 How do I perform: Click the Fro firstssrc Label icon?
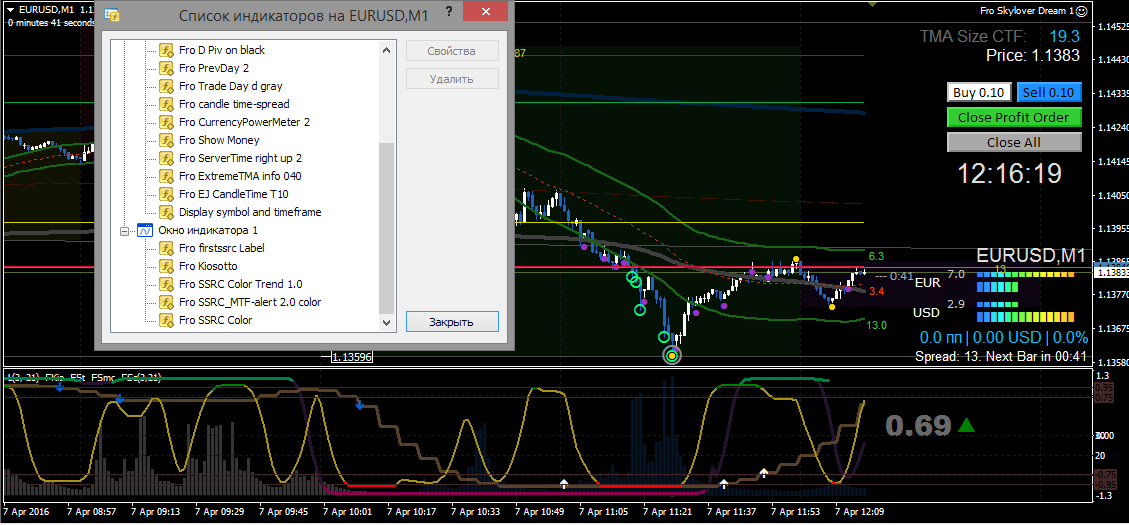[166, 248]
